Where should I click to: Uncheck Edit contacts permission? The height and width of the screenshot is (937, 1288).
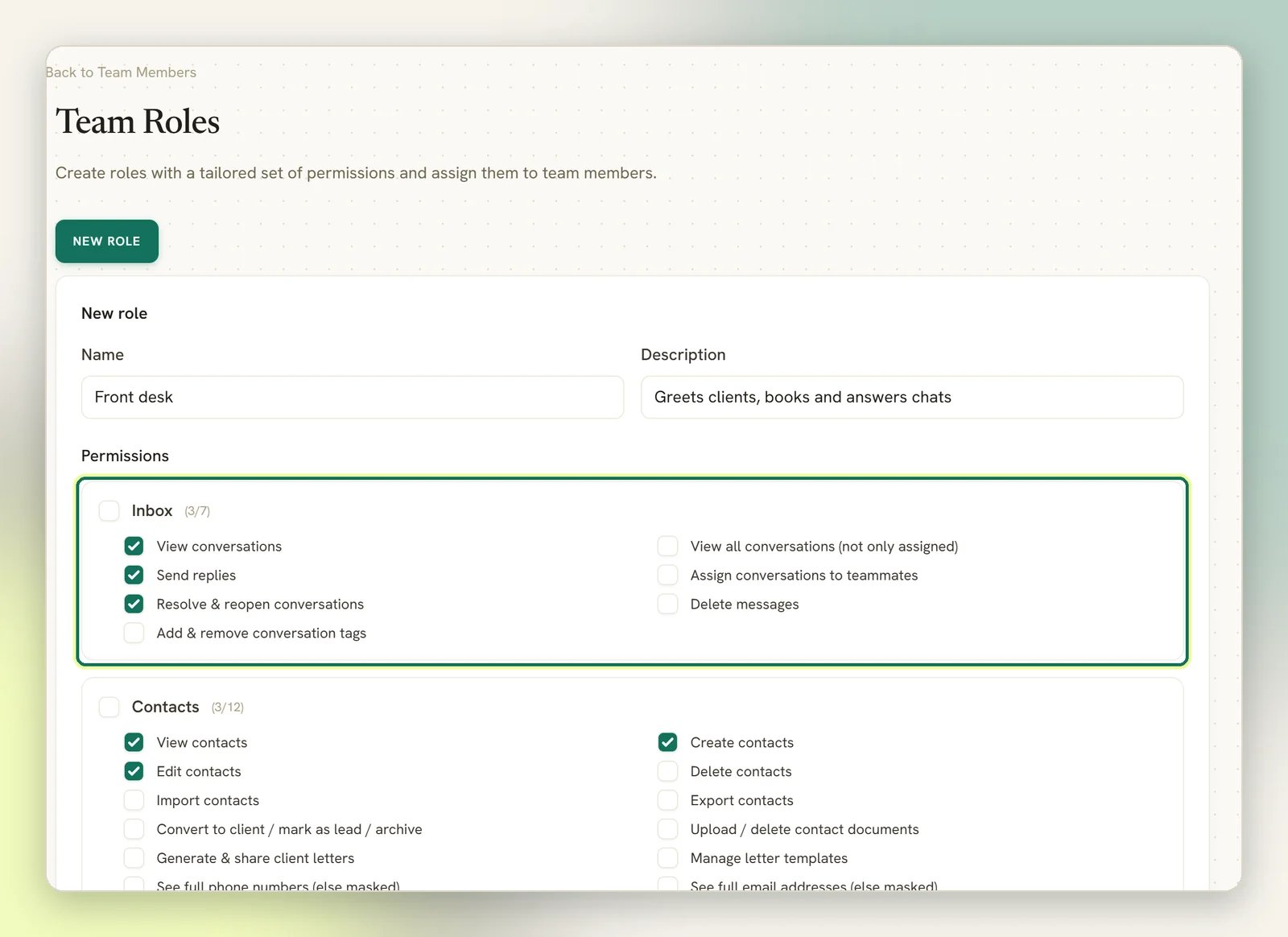[134, 772]
